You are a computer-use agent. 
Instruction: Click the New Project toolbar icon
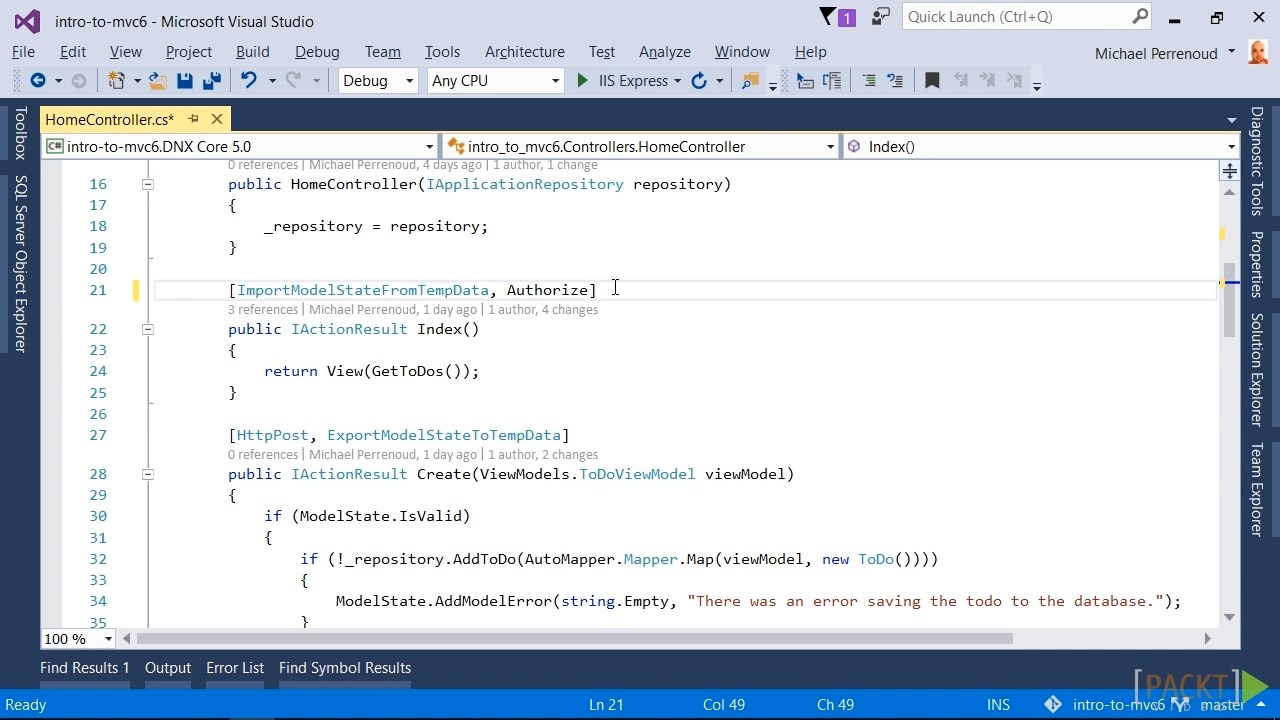[x=116, y=81]
